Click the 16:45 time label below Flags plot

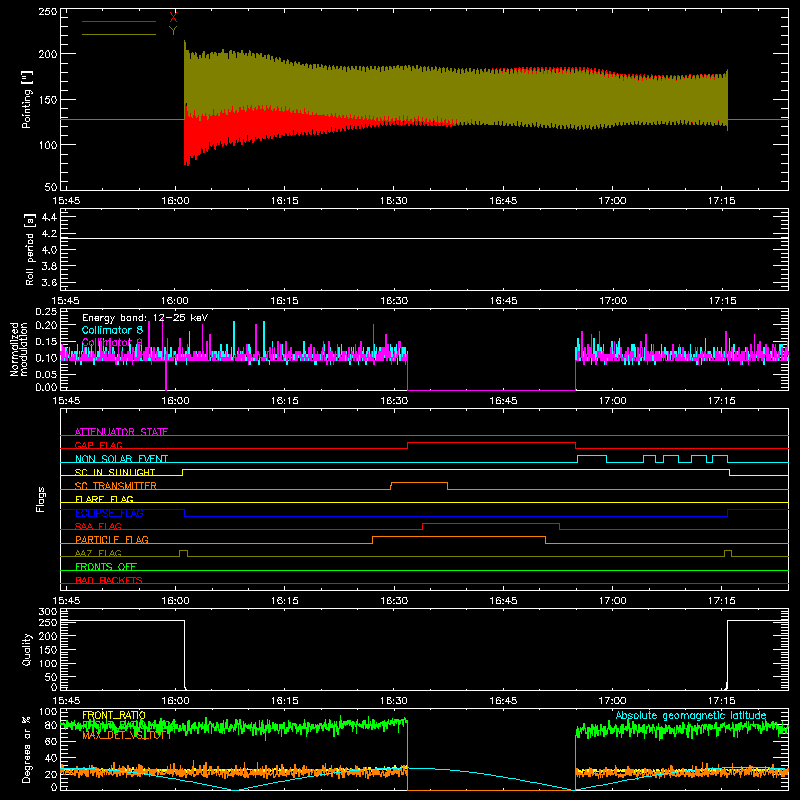click(503, 601)
